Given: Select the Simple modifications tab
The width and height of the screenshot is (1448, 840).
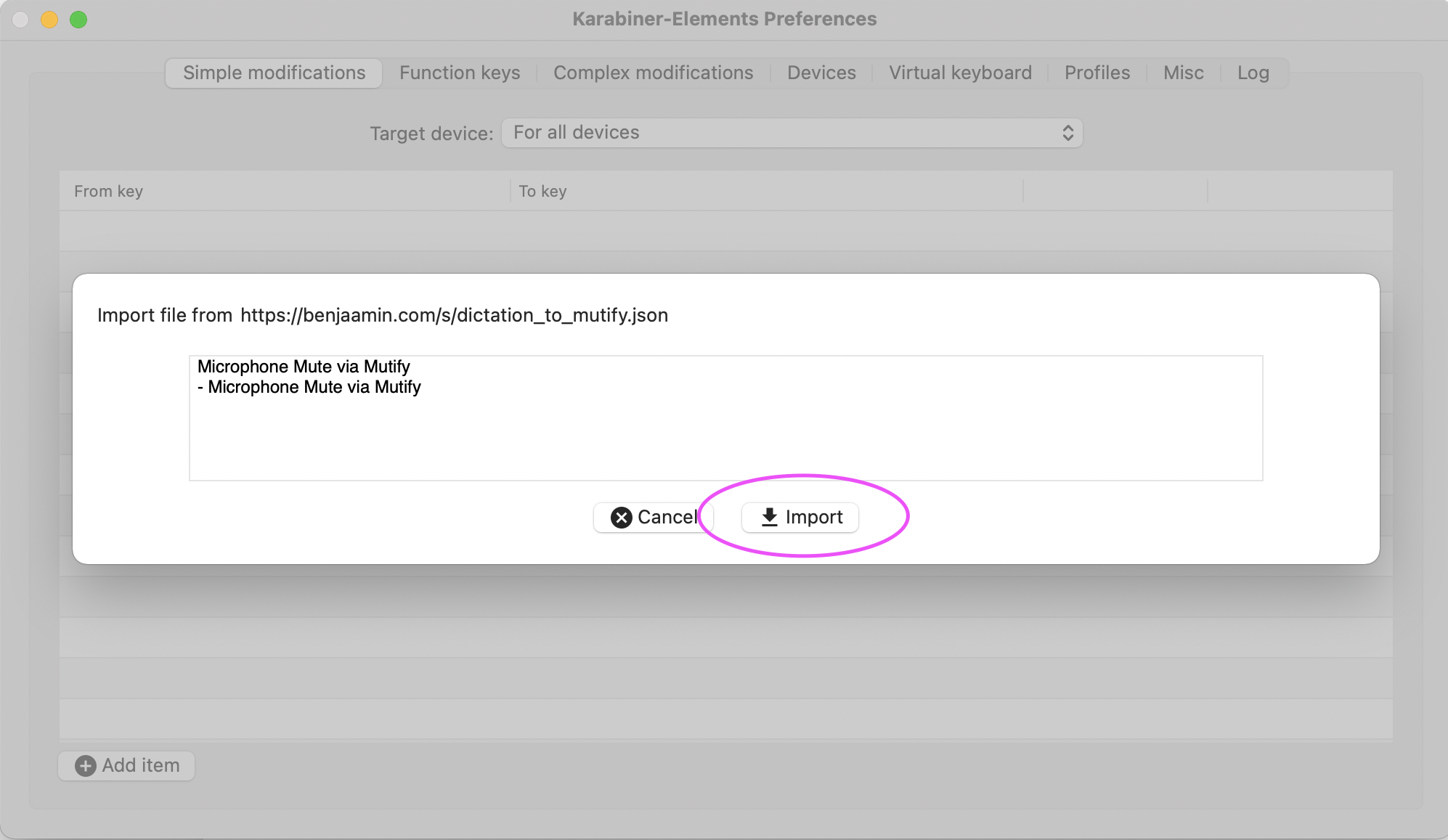Looking at the screenshot, I should [x=274, y=73].
